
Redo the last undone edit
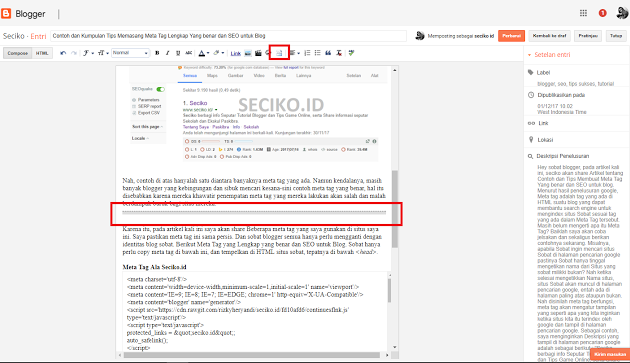[x=74, y=53]
